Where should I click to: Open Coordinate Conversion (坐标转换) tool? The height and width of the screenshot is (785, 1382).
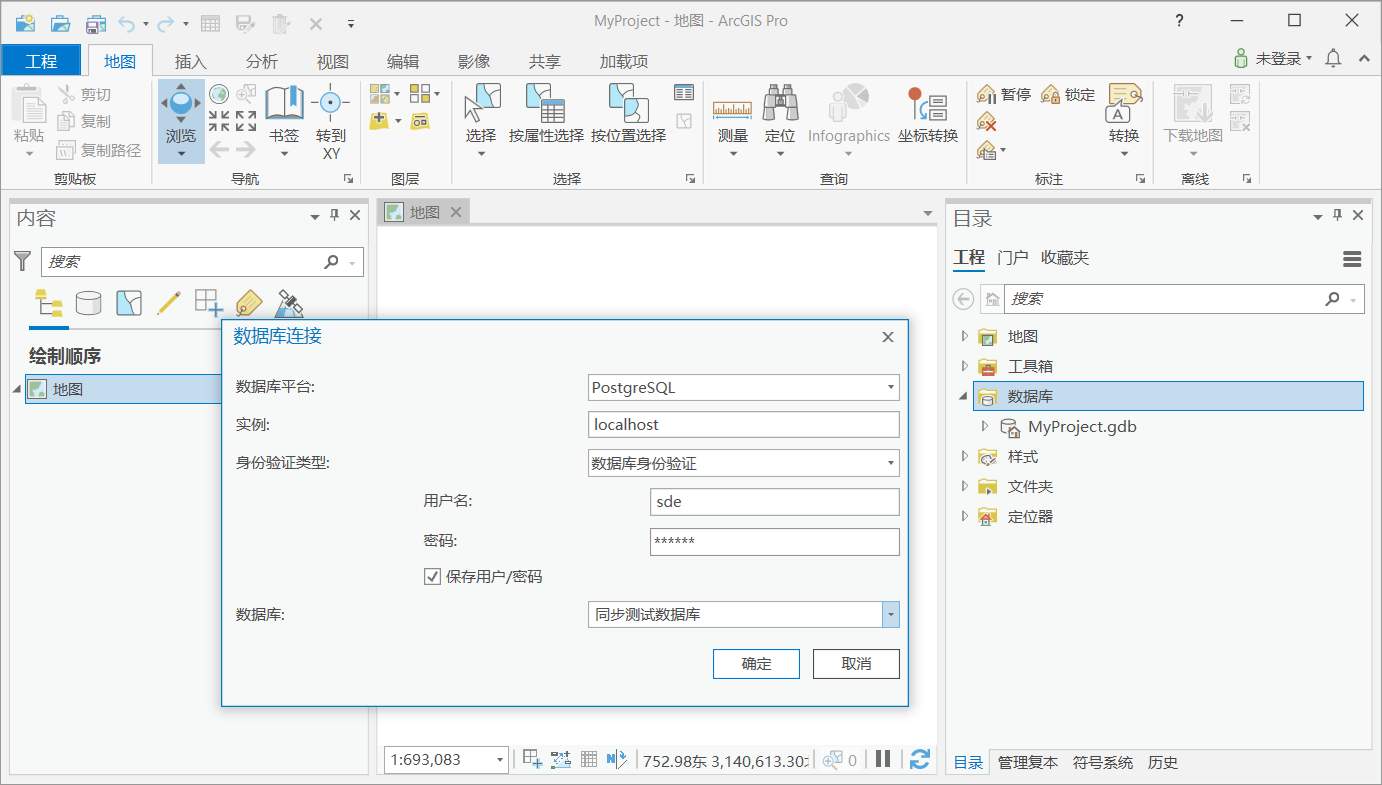[x=927, y=113]
